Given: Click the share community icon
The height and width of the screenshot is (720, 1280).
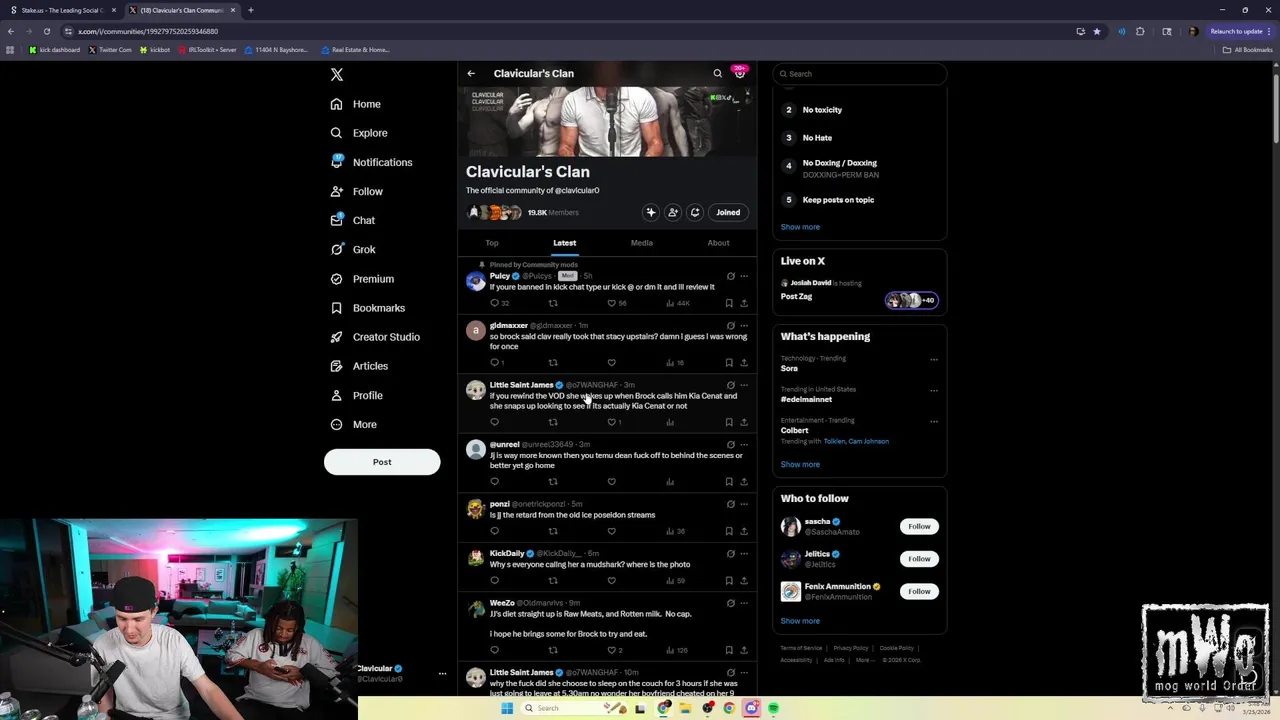Looking at the screenshot, I should coord(695,212).
